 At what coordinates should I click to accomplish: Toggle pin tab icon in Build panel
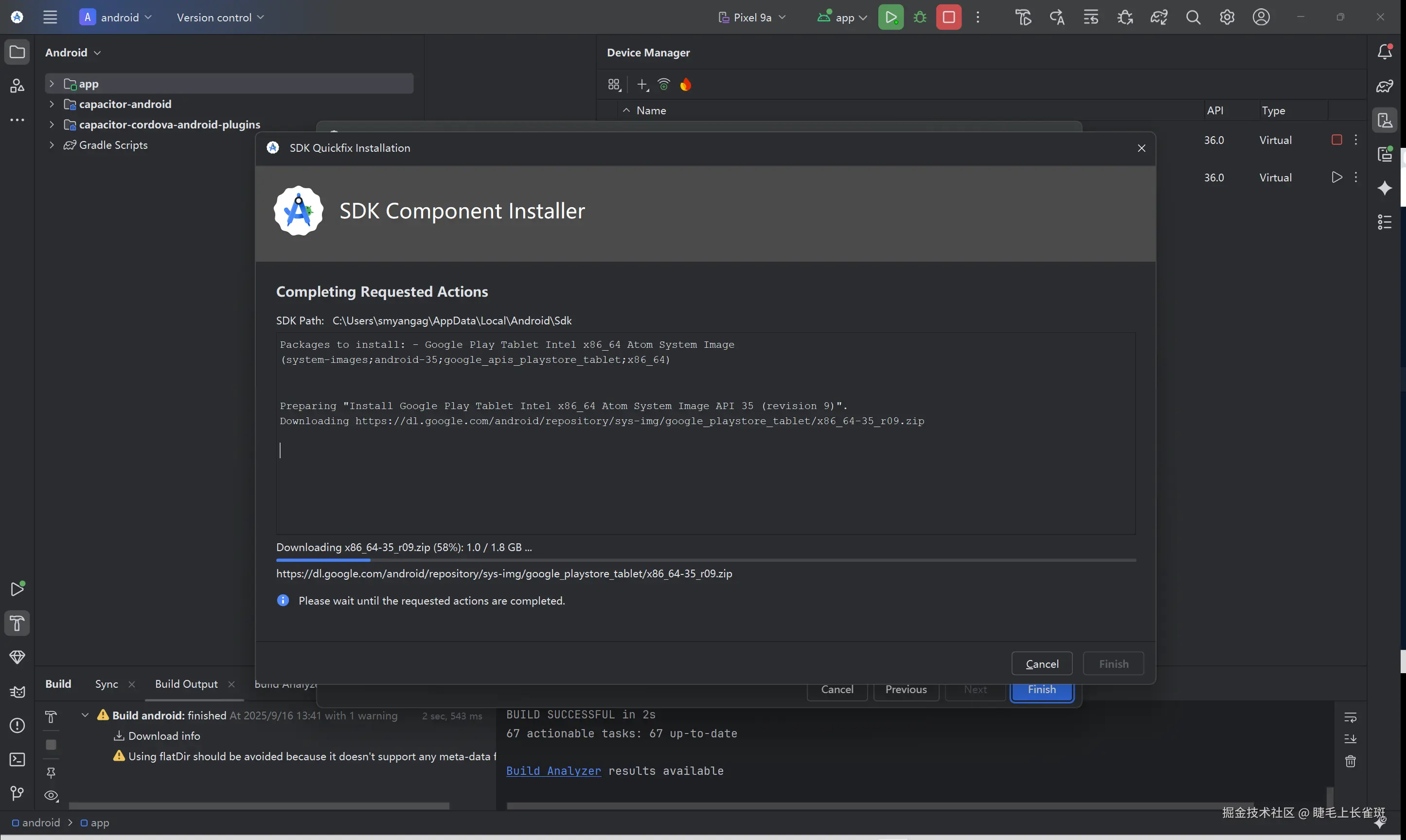click(x=51, y=773)
